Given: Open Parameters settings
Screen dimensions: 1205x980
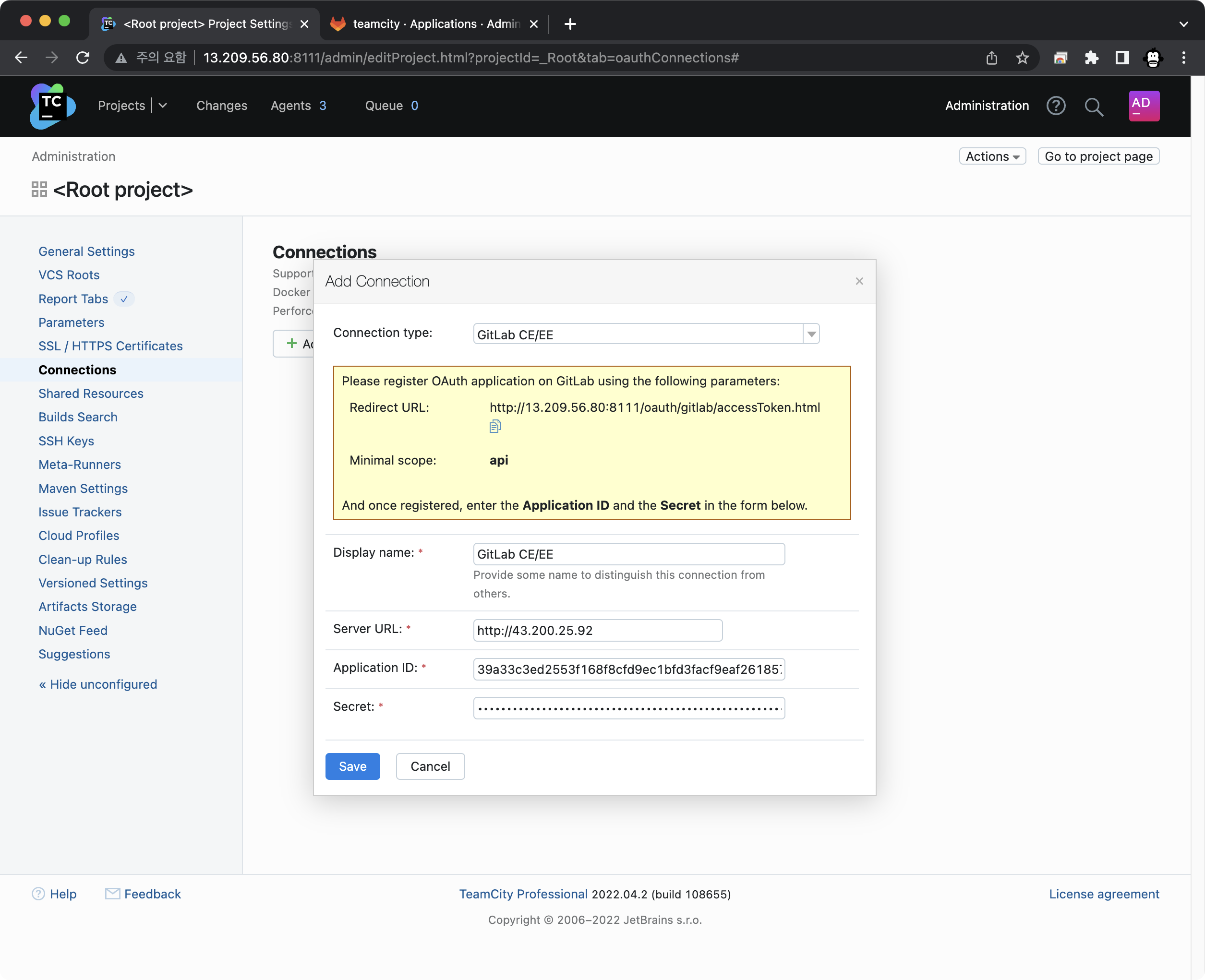Looking at the screenshot, I should [71, 323].
